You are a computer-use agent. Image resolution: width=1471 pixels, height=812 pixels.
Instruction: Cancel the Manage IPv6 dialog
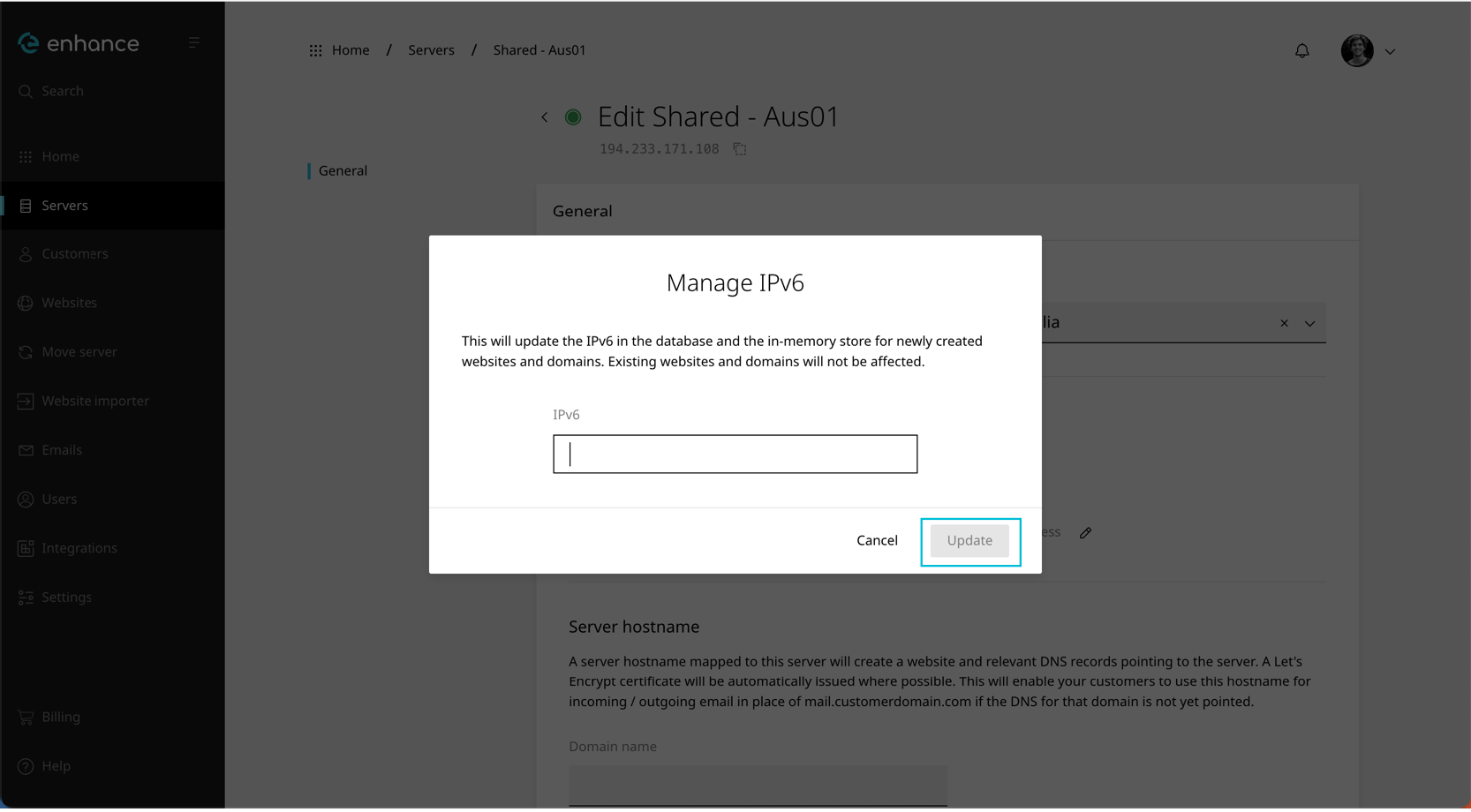[x=876, y=540]
